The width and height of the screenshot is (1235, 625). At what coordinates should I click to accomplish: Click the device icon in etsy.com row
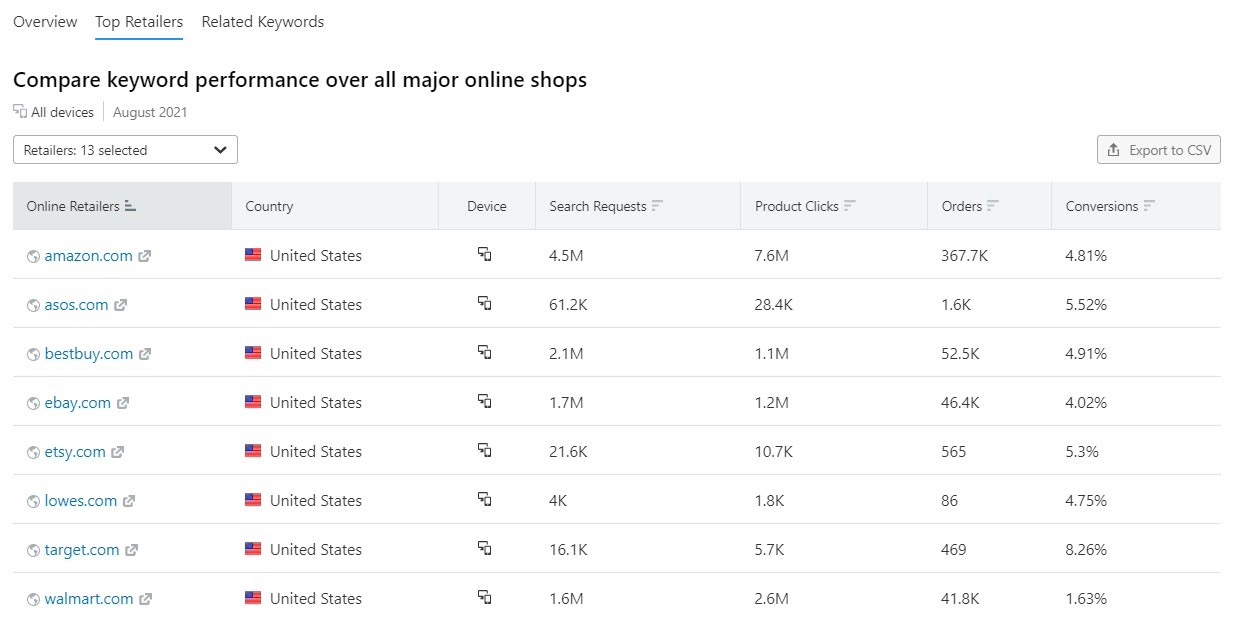click(485, 450)
